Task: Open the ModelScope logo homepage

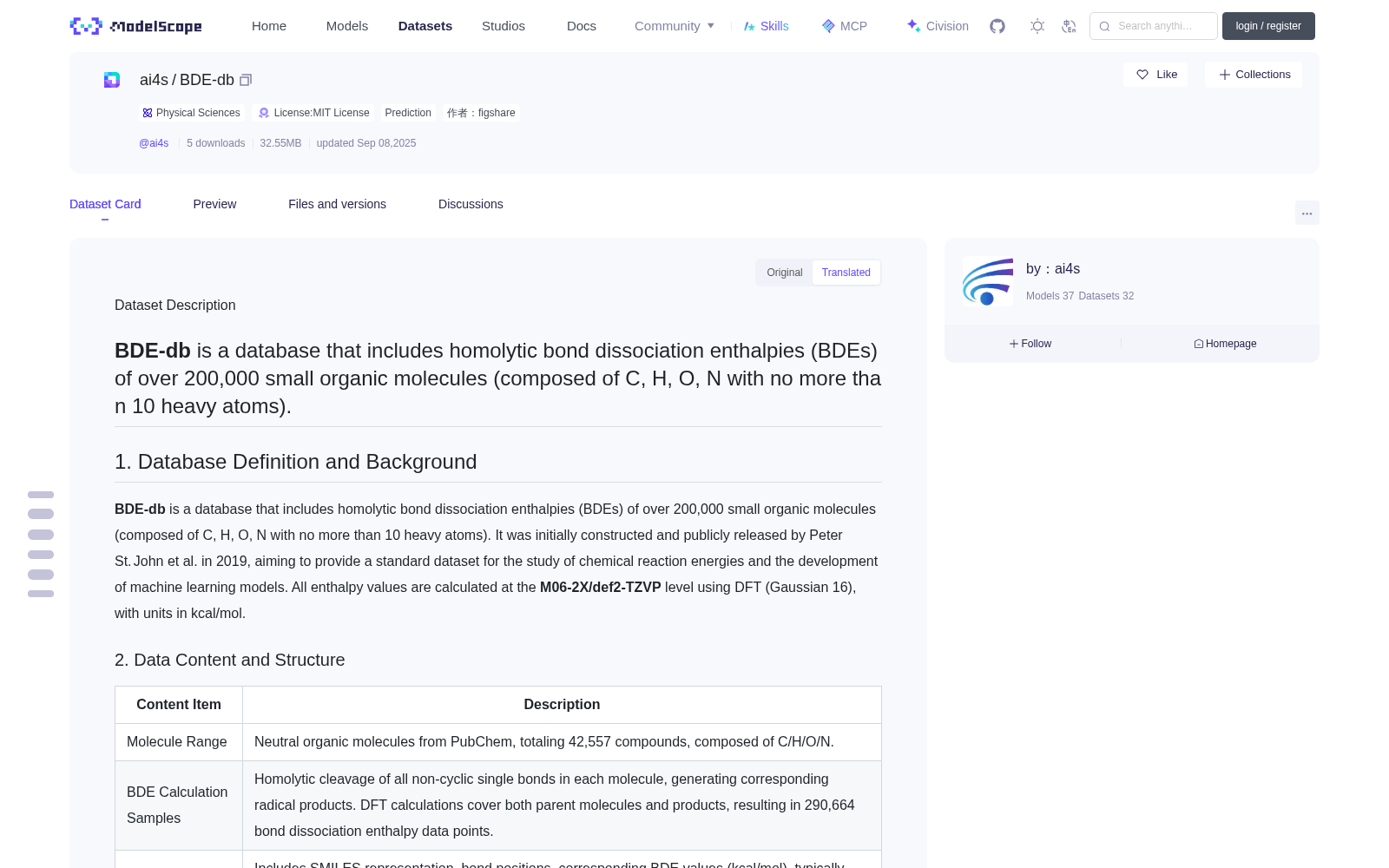Action: (x=135, y=26)
